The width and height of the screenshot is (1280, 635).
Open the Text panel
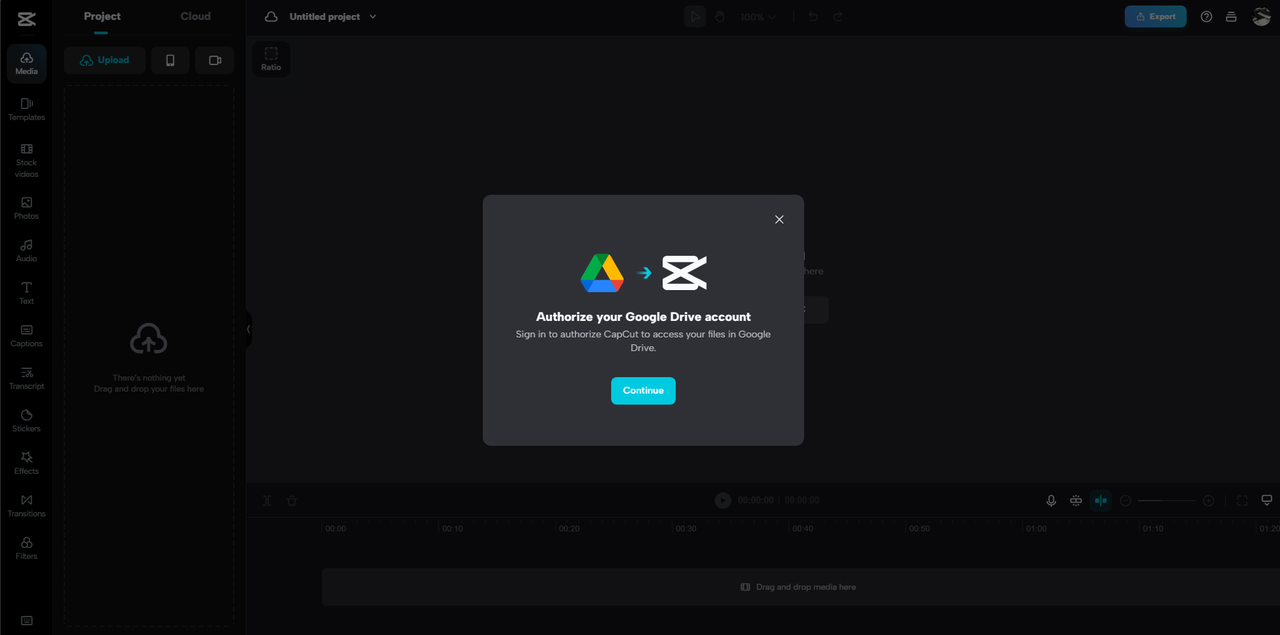point(26,293)
